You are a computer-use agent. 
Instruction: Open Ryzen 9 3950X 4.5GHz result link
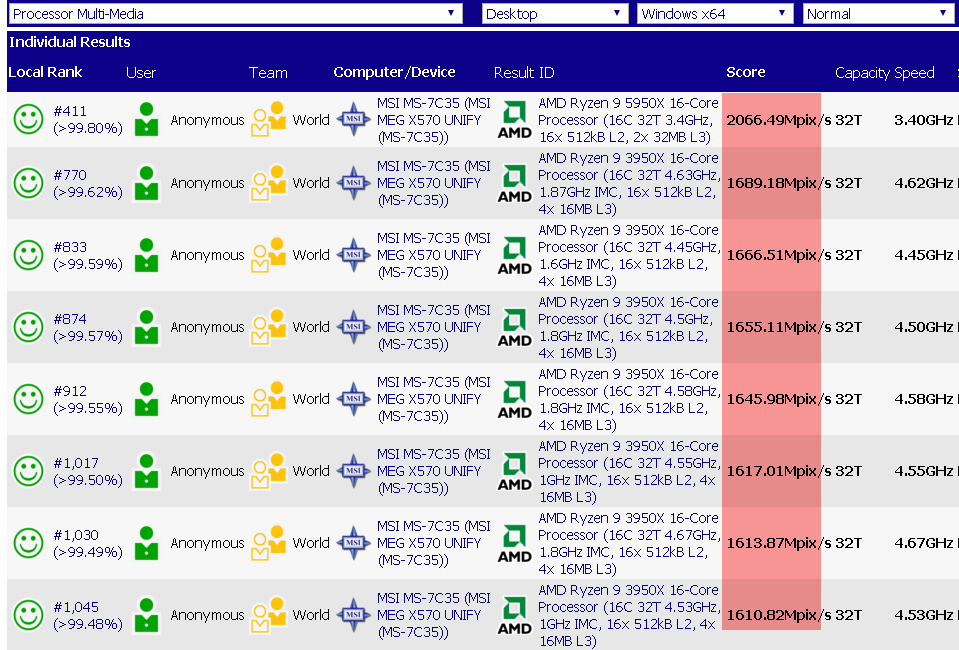coord(628,328)
